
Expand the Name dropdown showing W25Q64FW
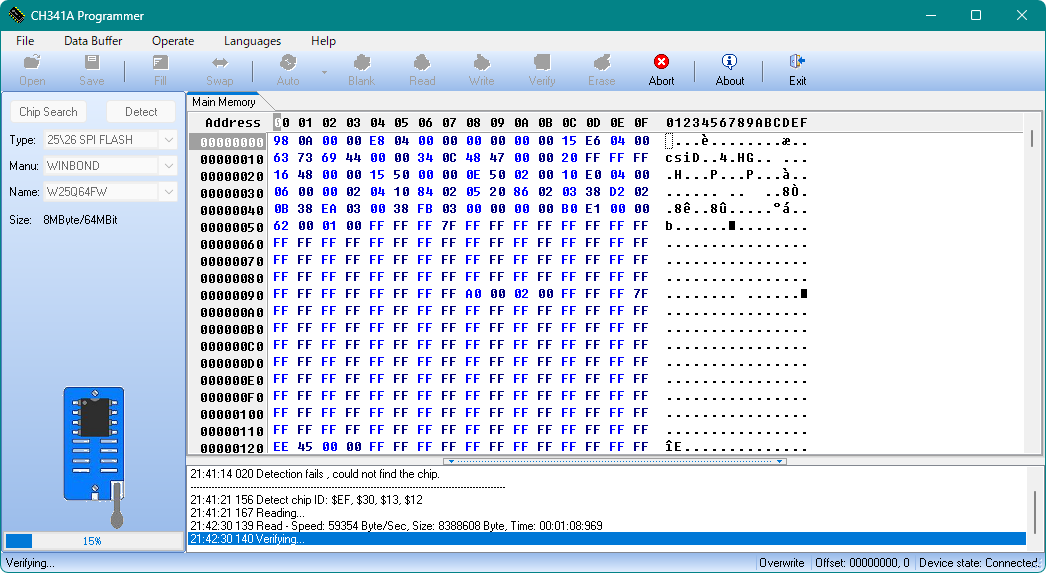(x=168, y=191)
